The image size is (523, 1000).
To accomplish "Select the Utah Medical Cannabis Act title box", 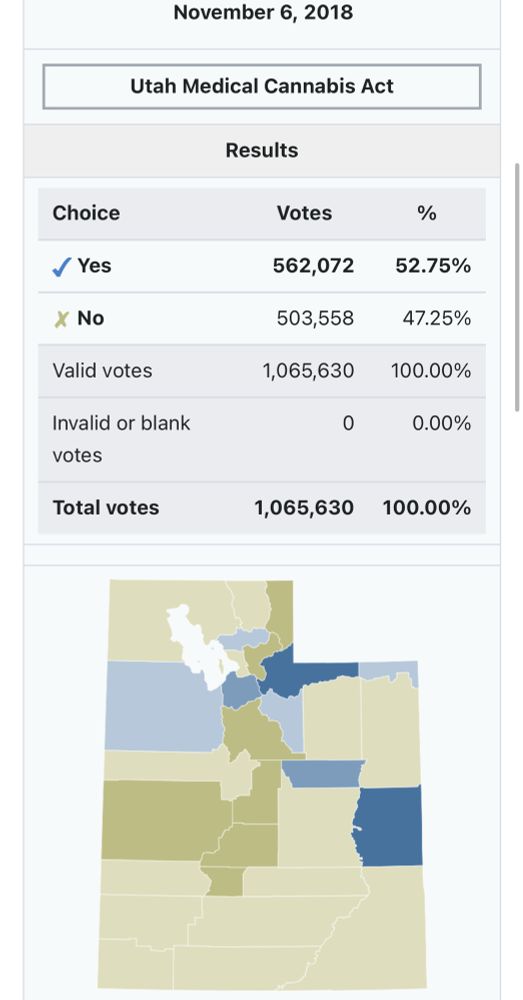I will pos(262,86).
